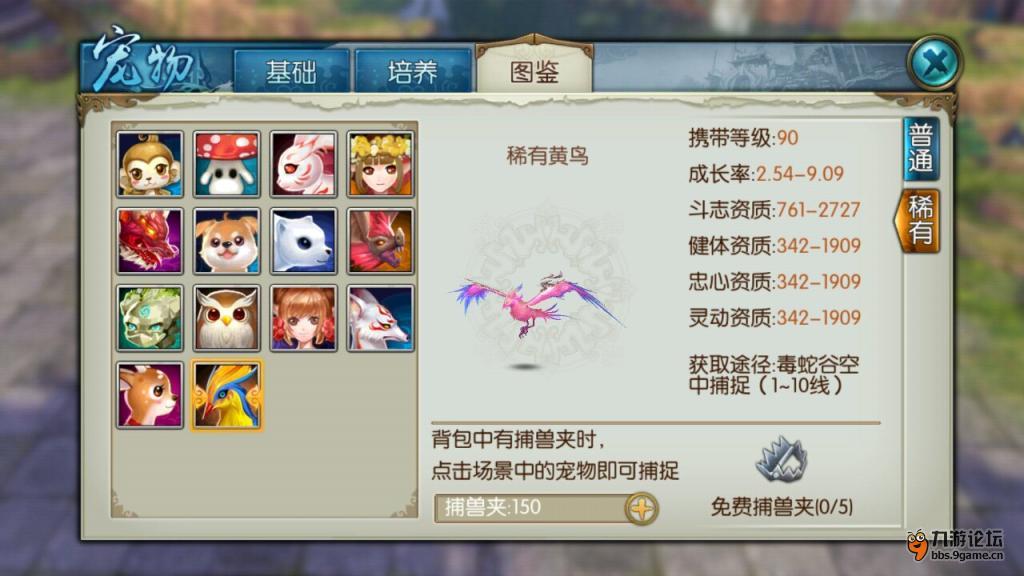Choose the red dragon pet portrait
Viewport: 1024px width, 576px height.
tap(150, 241)
